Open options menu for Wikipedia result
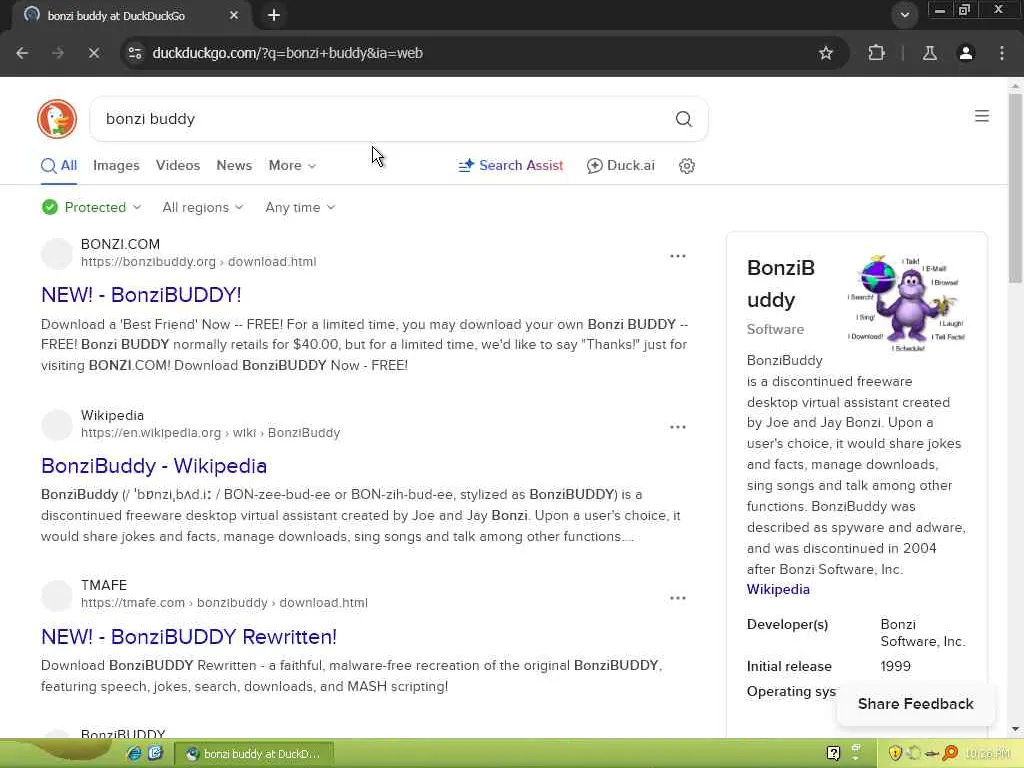This screenshot has width=1024, height=768. pyautogui.click(x=678, y=427)
